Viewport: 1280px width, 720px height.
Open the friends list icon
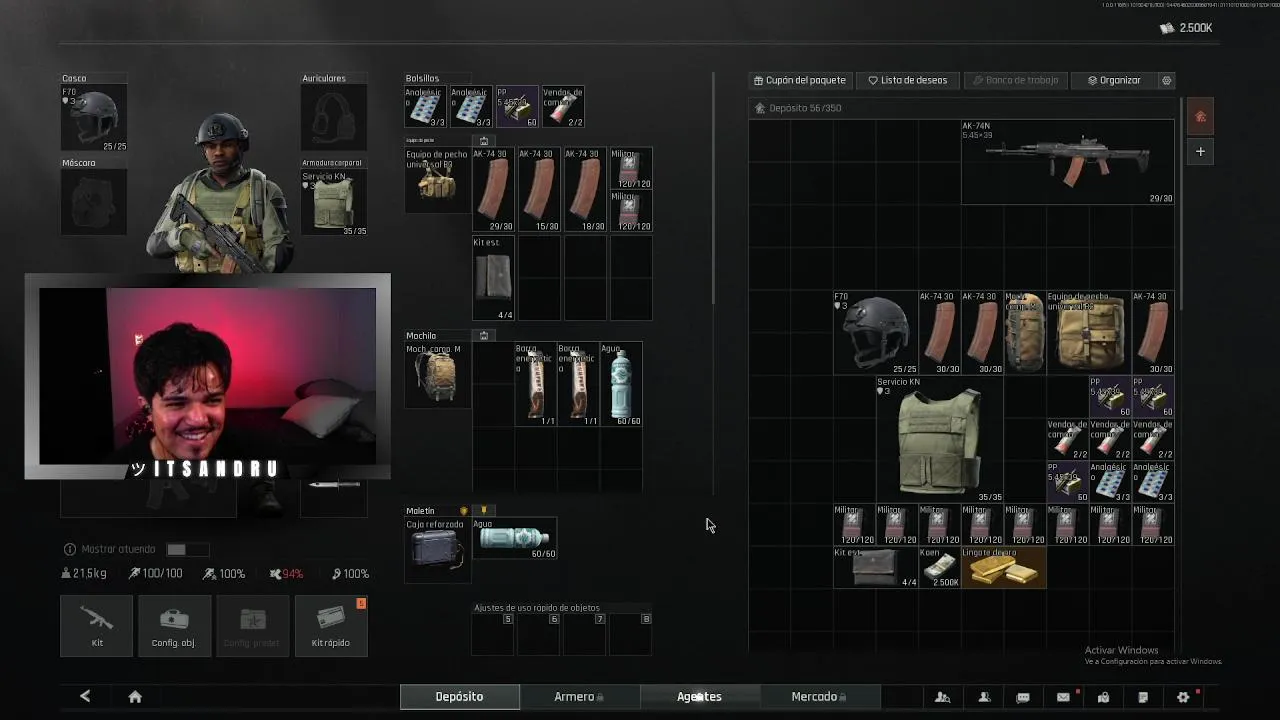click(x=984, y=697)
